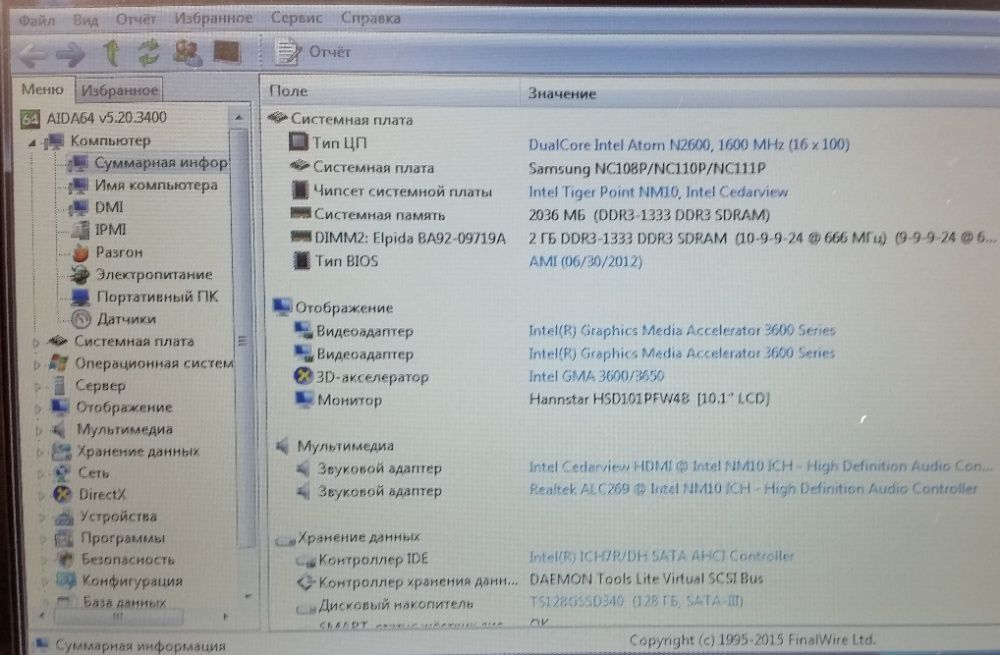Open Realtek ALC269 audio adapter link
1000x655 pixels.
(753, 489)
